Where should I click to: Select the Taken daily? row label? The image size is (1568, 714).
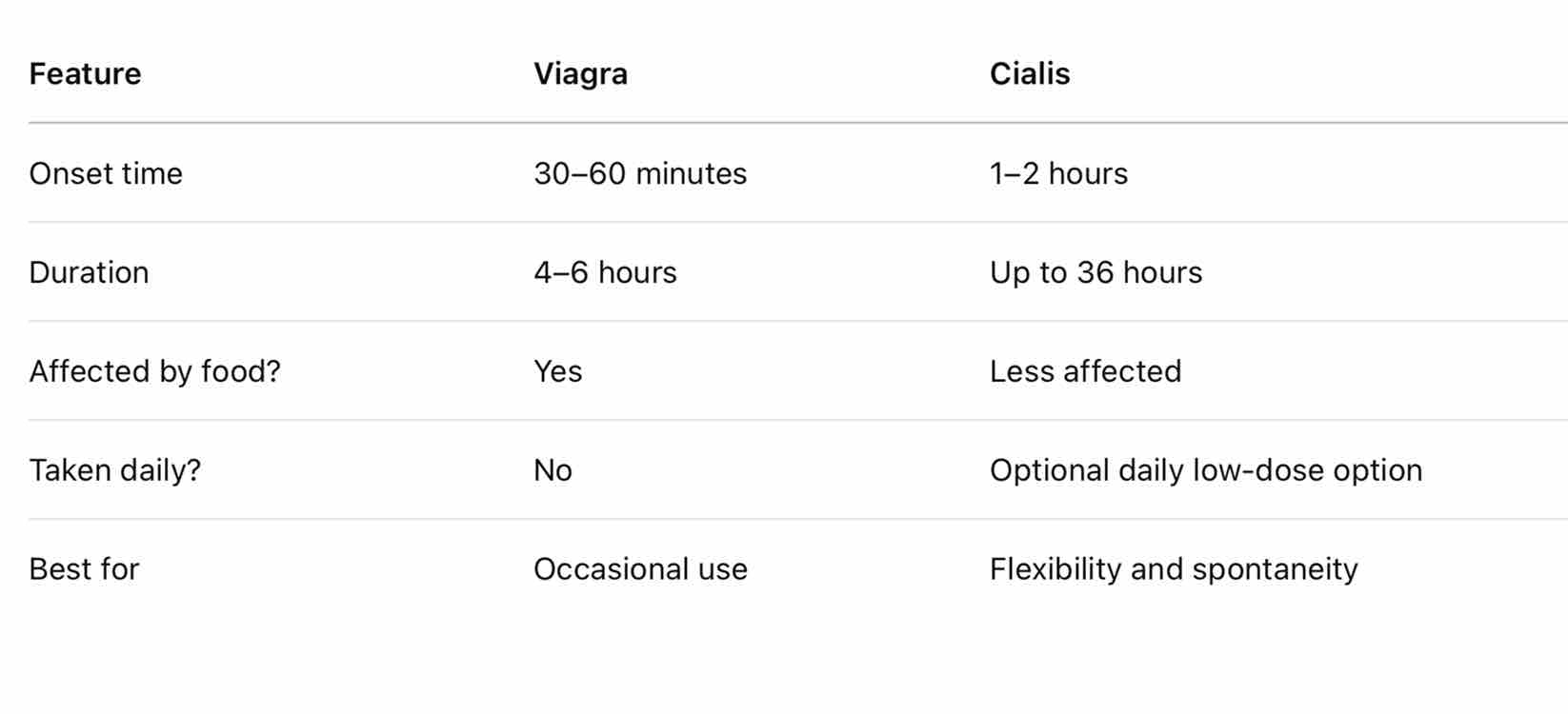click(114, 470)
